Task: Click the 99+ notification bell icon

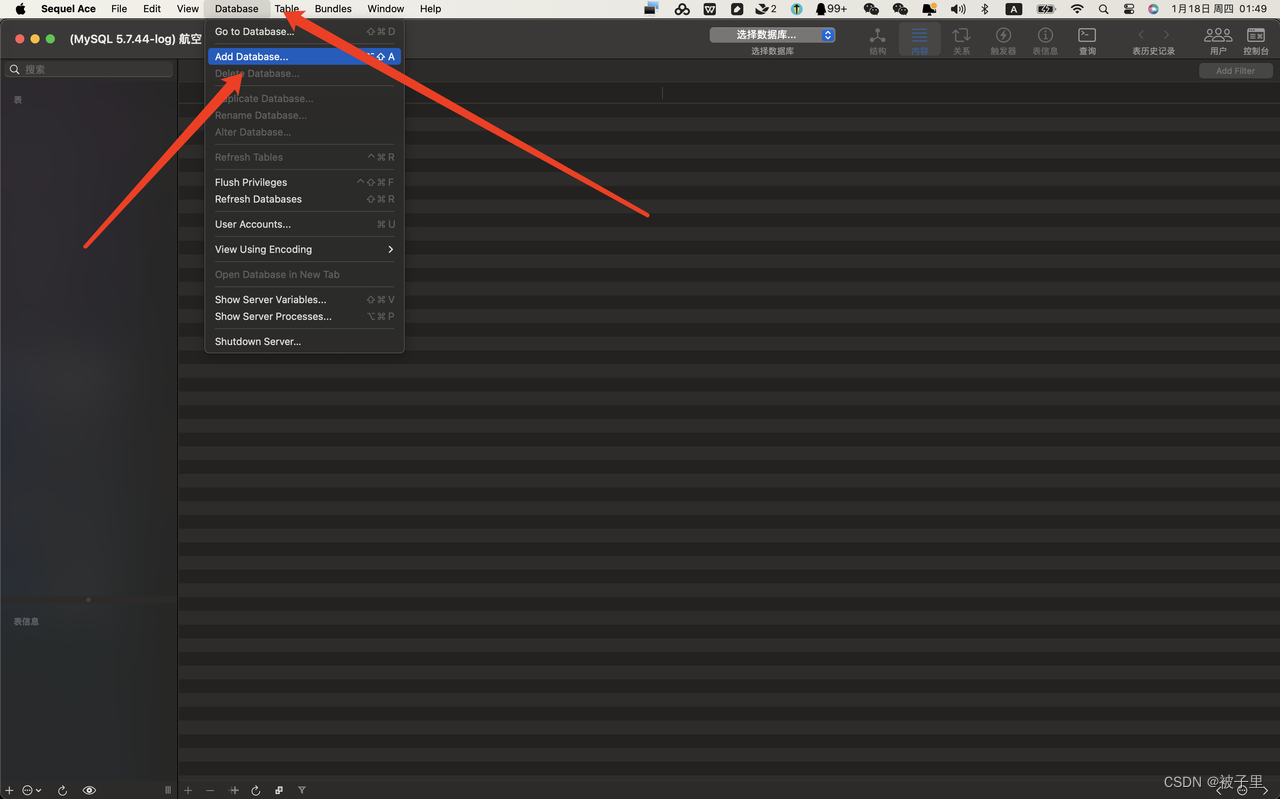Action: [830, 9]
